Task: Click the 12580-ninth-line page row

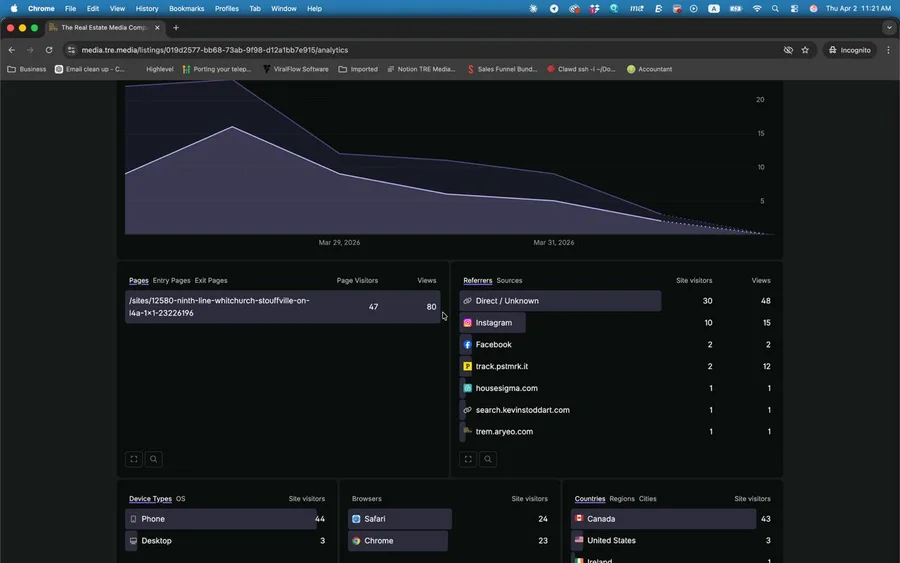Action: (282, 306)
